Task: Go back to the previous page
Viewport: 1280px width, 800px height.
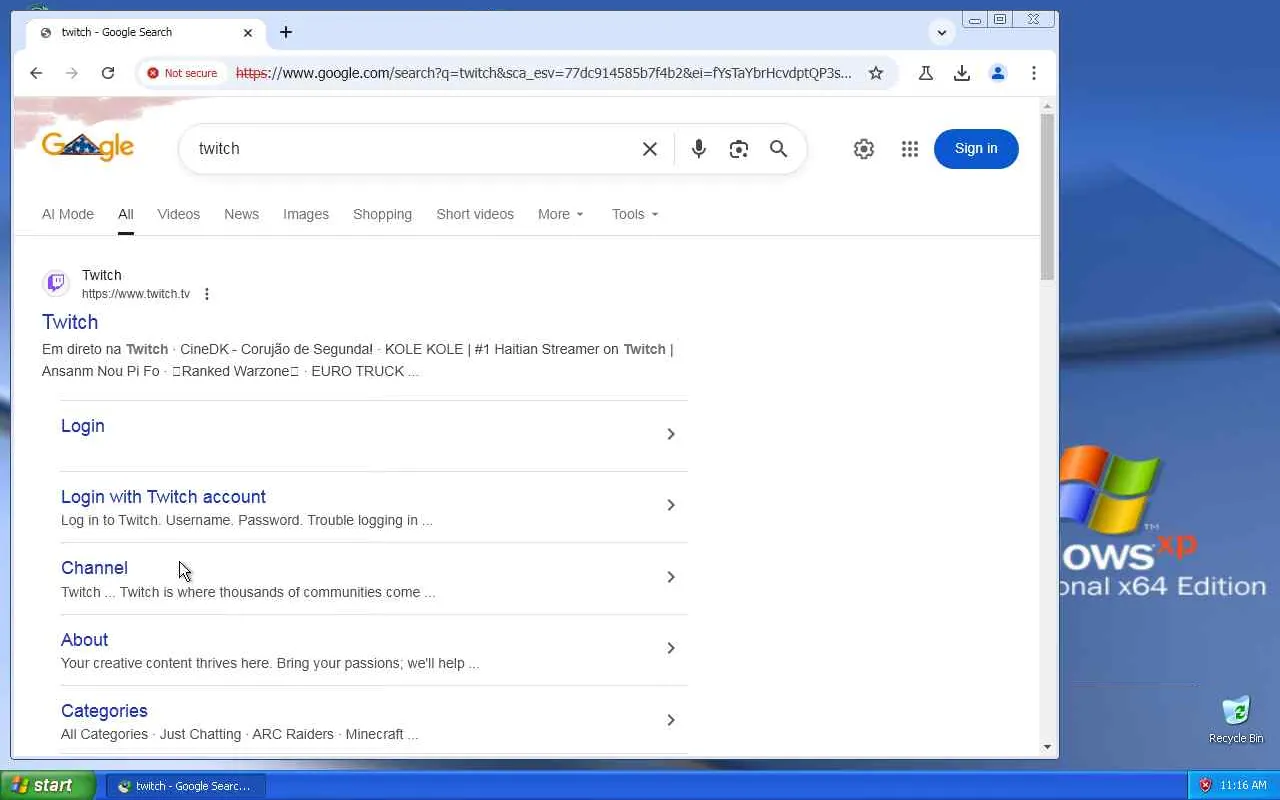Action: [36, 73]
